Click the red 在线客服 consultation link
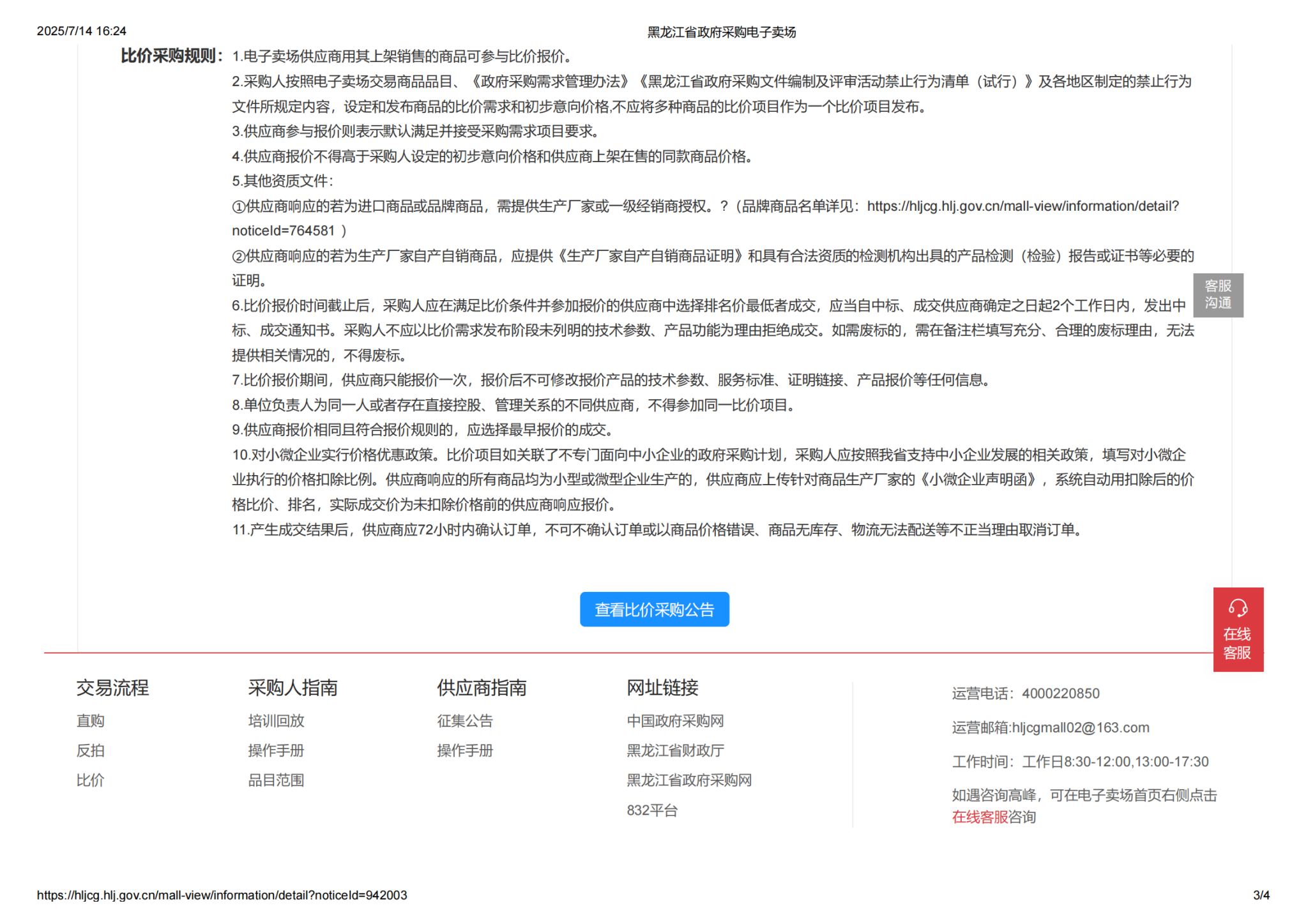1308x924 pixels. pos(979,817)
